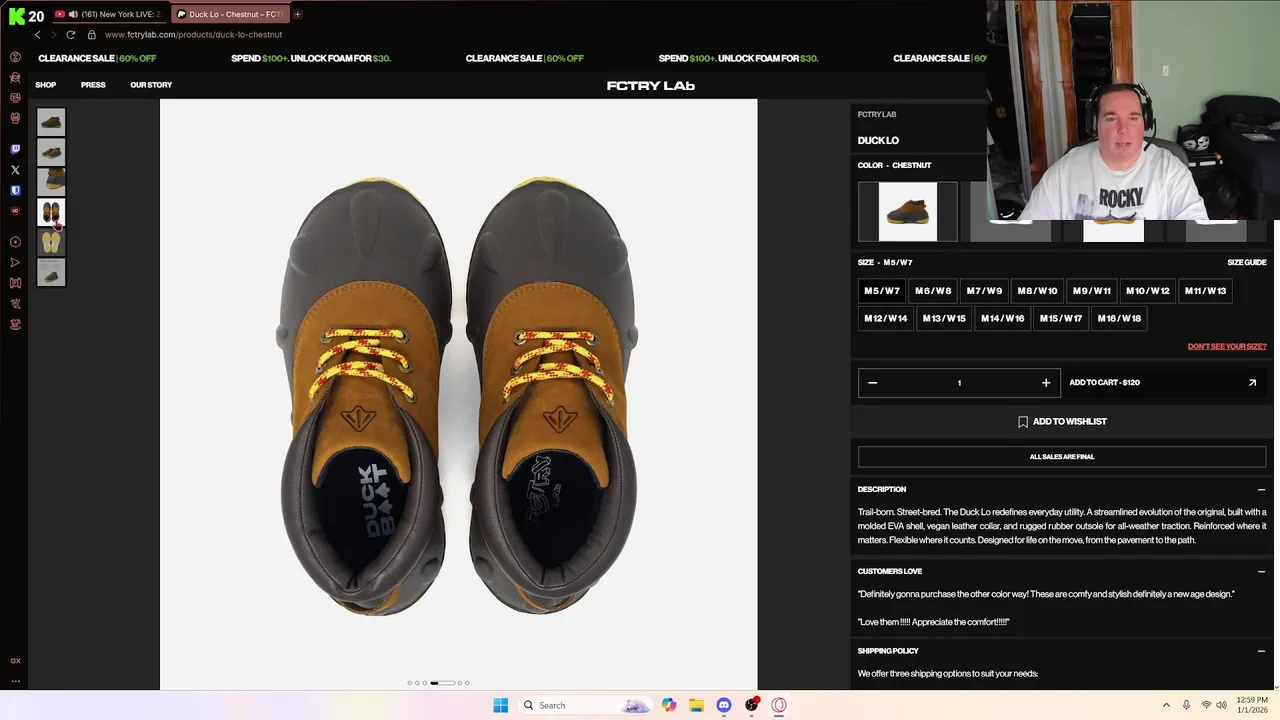
Task: Click the FCTRY LAb logo
Action: click(x=650, y=85)
